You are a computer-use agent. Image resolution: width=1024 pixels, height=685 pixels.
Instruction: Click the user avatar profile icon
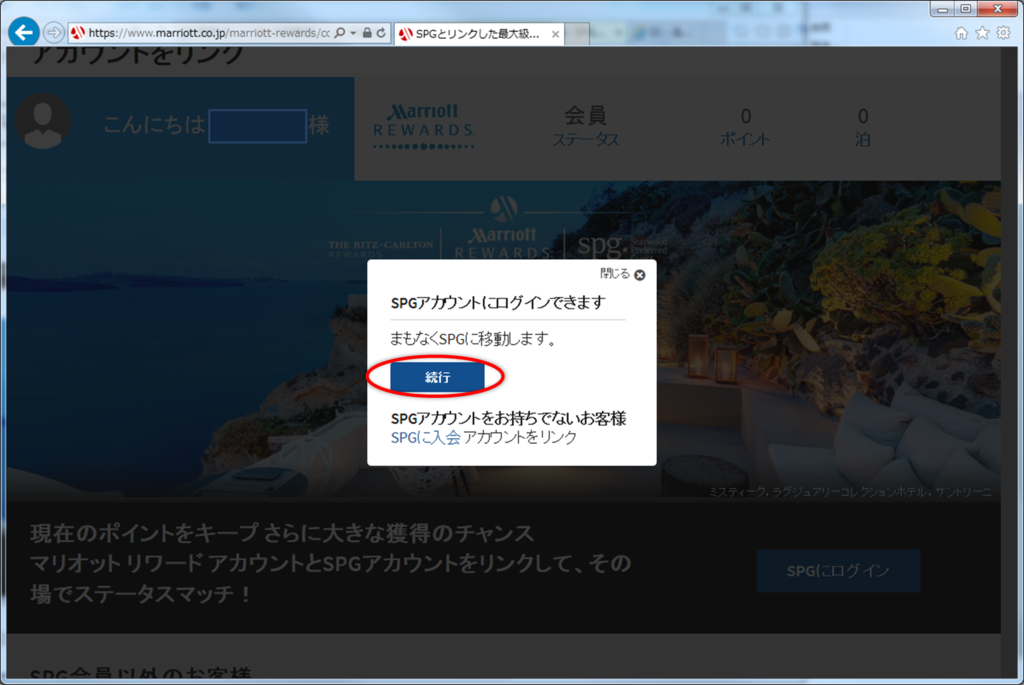click(x=43, y=121)
